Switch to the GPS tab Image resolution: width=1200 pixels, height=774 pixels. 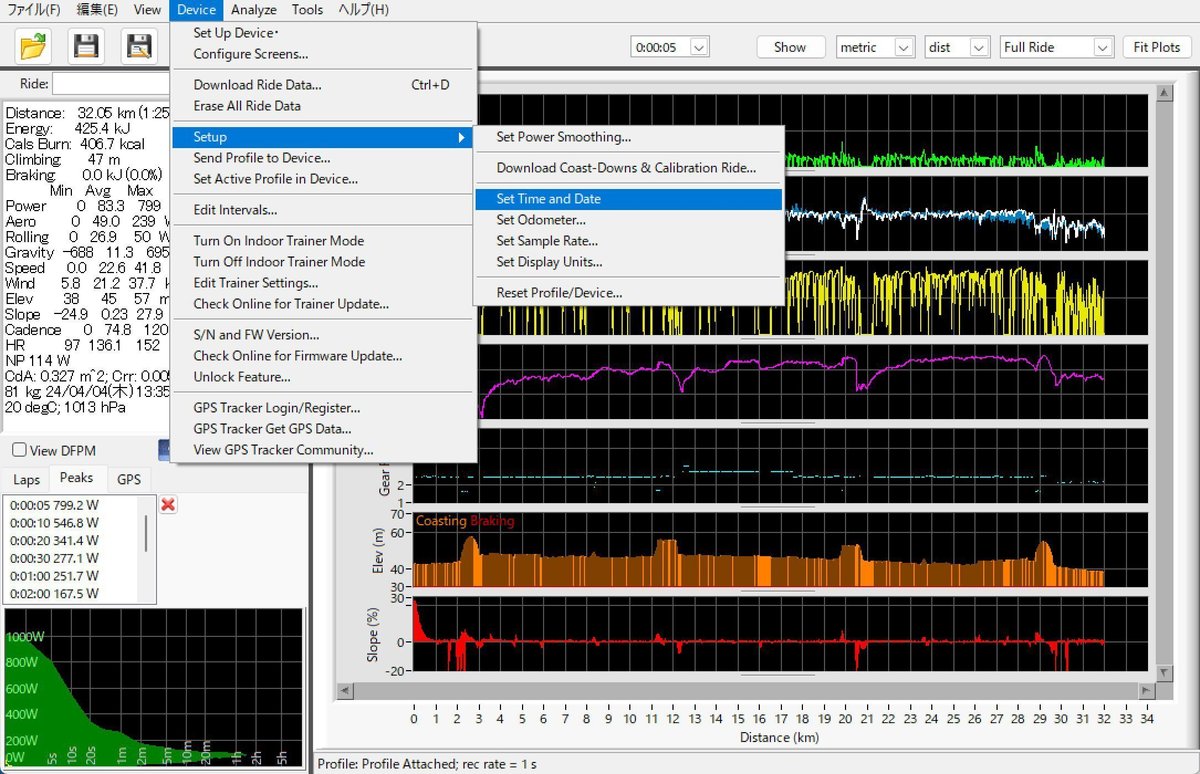(129, 480)
